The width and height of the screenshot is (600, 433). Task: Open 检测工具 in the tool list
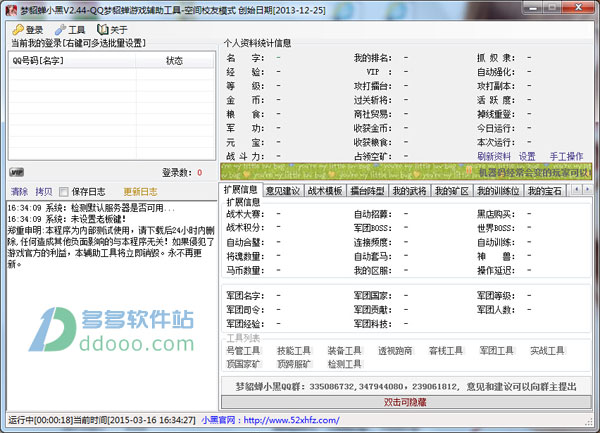(344, 364)
